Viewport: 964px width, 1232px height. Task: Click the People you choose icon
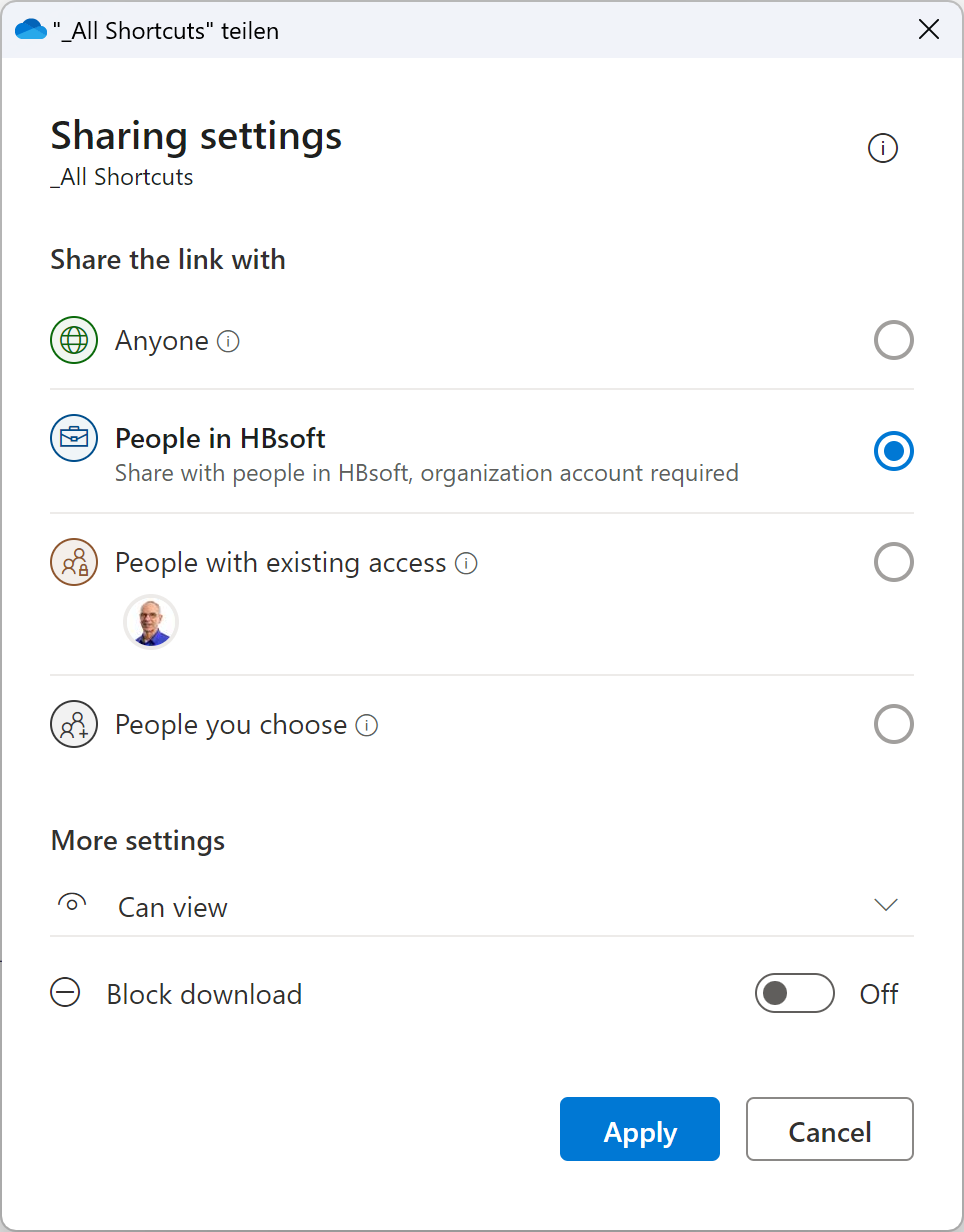click(x=74, y=725)
